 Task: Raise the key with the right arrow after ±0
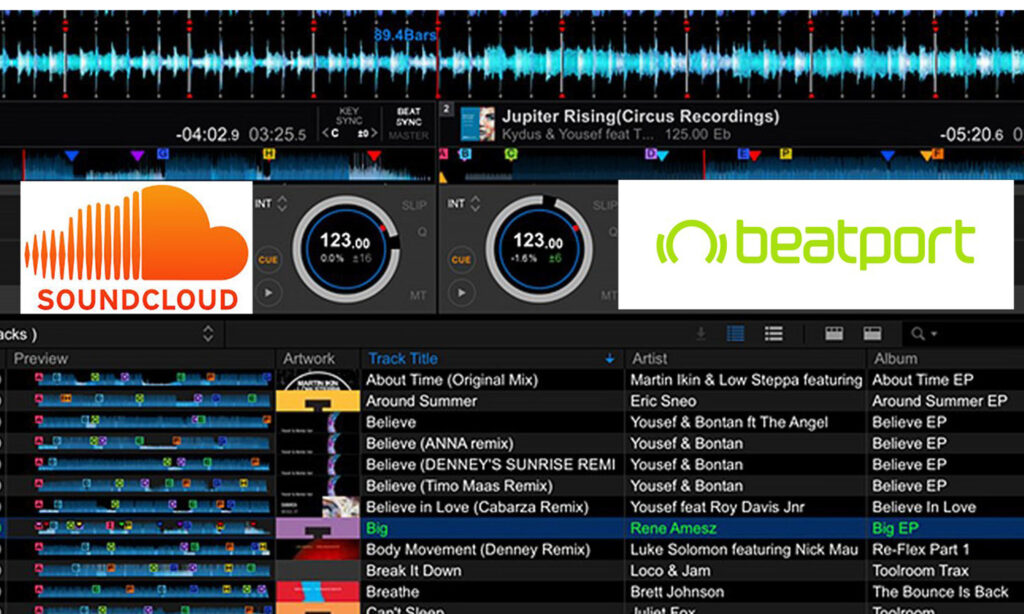pyautogui.click(x=374, y=133)
